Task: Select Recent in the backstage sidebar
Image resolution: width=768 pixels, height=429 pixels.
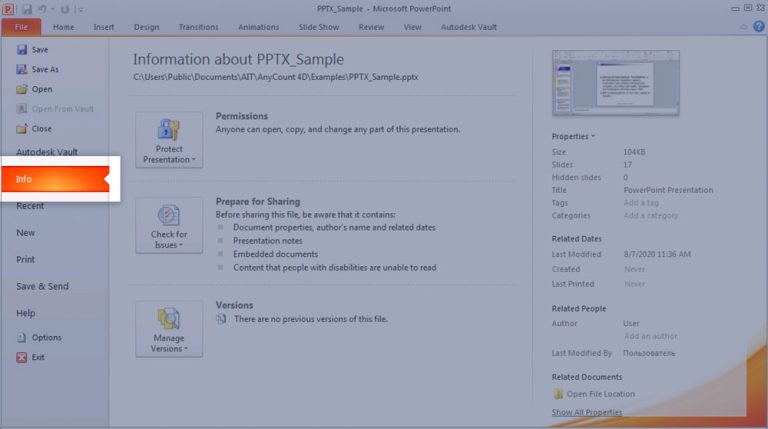Action: (30, 206)
